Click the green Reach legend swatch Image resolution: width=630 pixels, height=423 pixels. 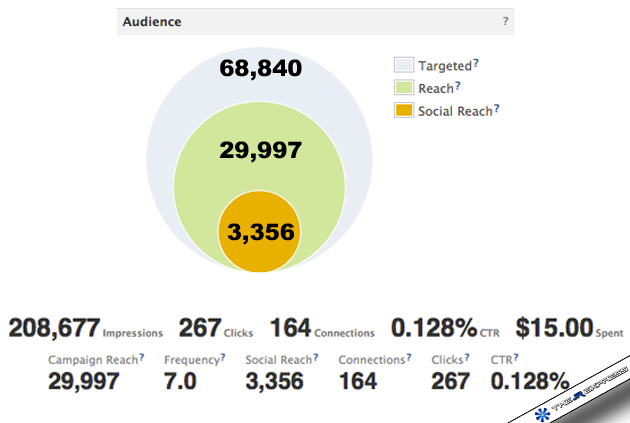pyautogui.click(x=402, y=88)
